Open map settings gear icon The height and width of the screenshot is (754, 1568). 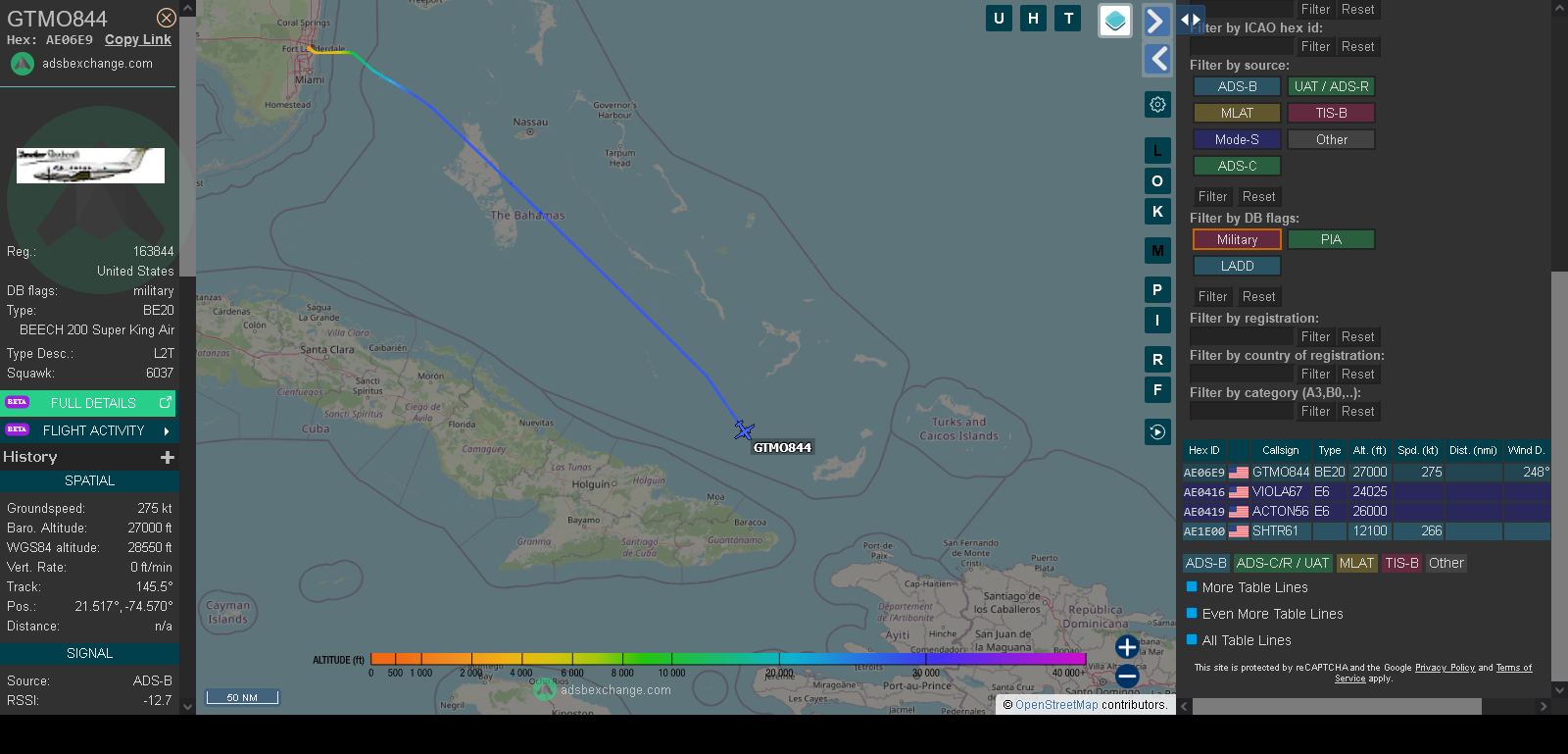pos(1157,104)
